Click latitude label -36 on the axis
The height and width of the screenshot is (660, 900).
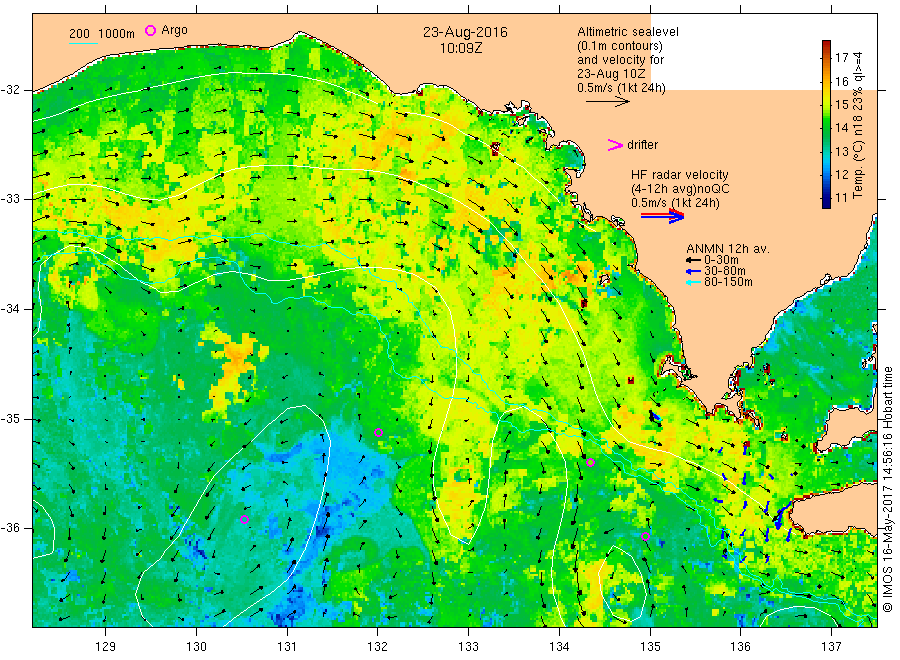pos(10,528)
